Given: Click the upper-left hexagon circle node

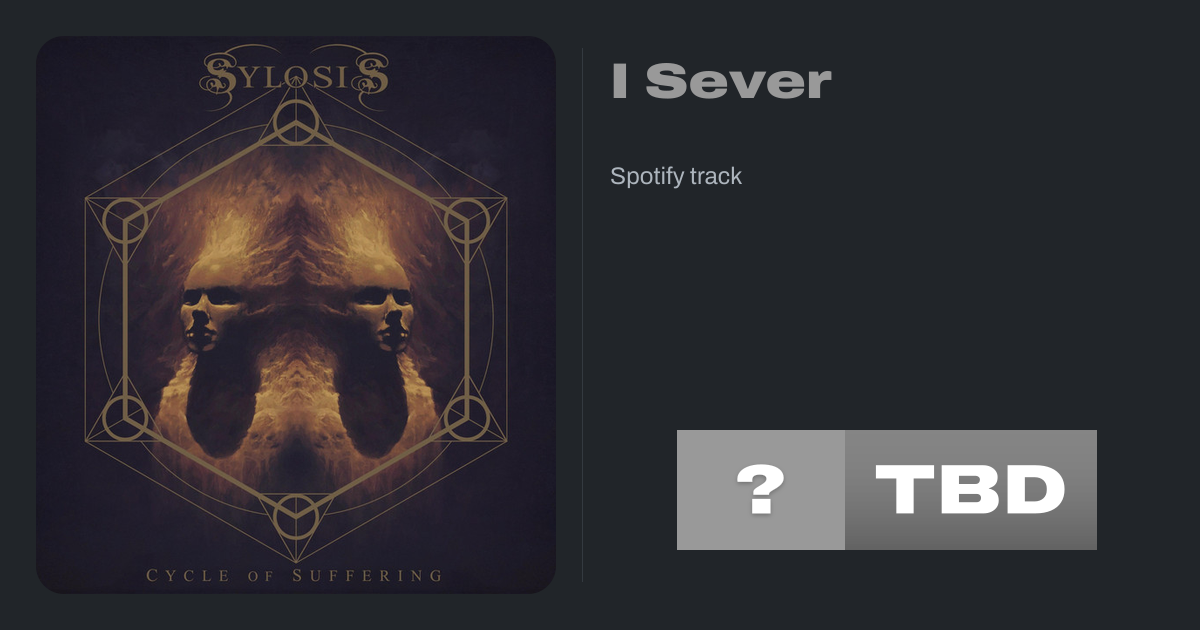Looking at the screenshot, I should click(127, 221).
